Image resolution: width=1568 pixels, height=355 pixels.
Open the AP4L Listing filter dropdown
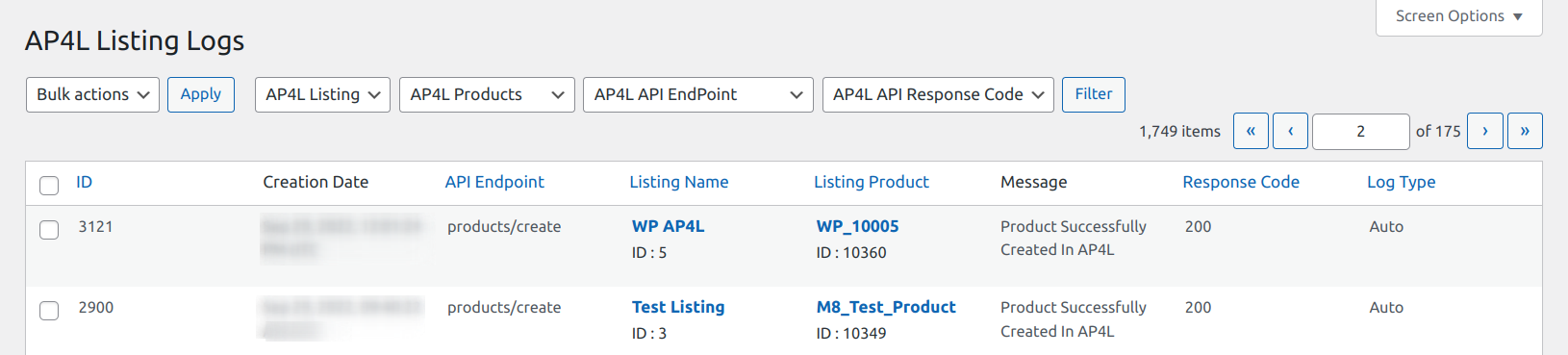coord(322,94)
